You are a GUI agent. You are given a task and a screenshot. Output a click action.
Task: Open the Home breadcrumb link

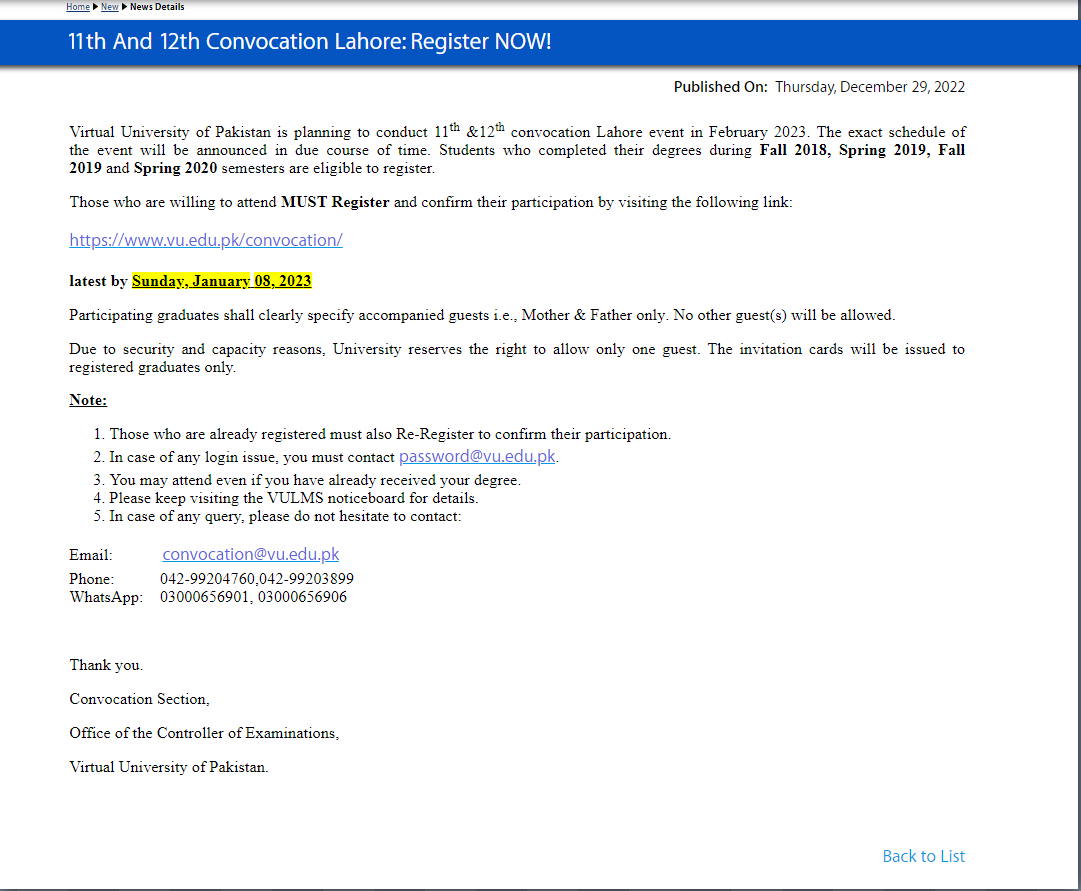(x=78, y=7)
